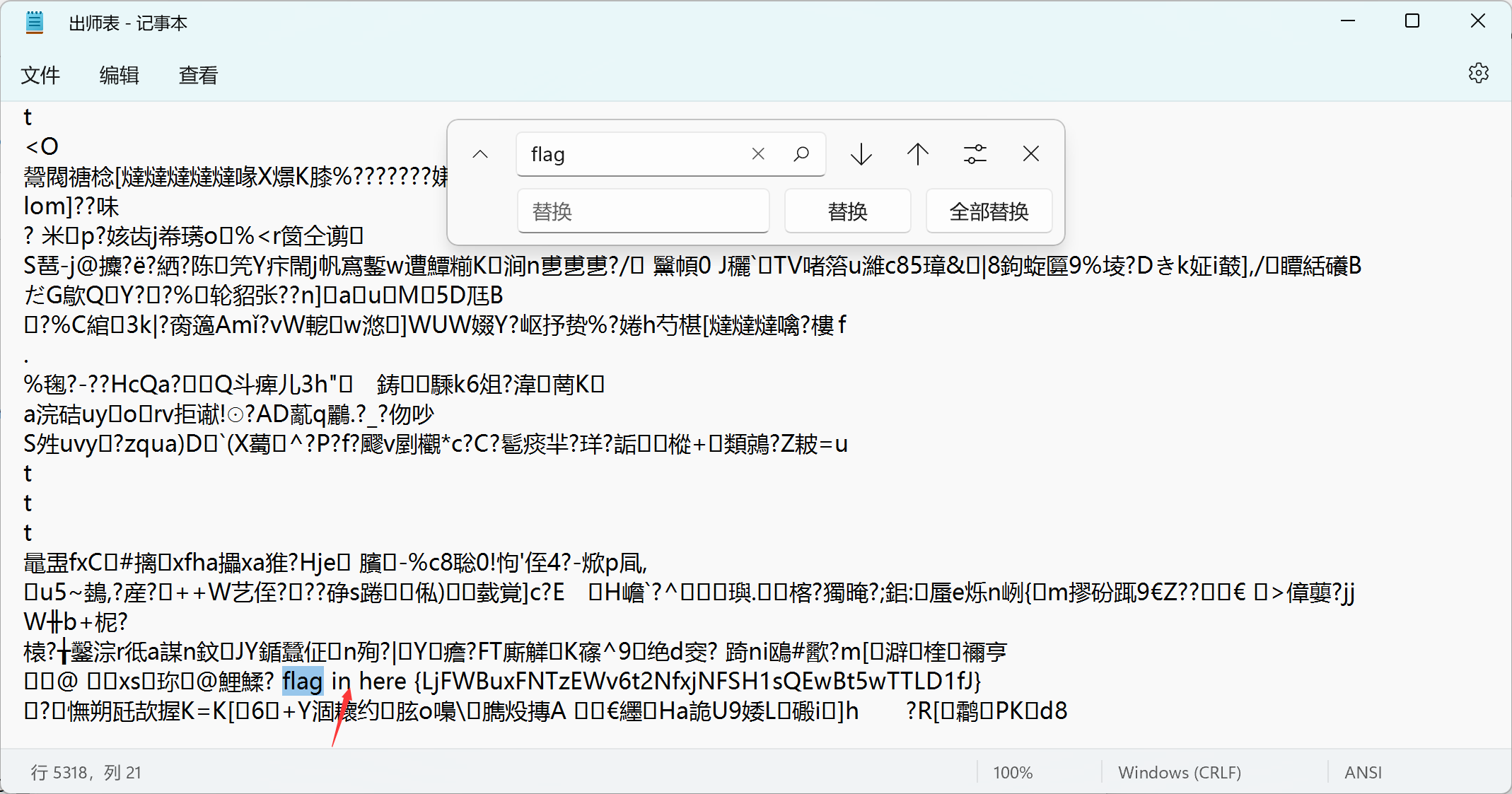1512x794 pixels.
Task: Open the 文件 menu
Action: (x=40, y=75)
